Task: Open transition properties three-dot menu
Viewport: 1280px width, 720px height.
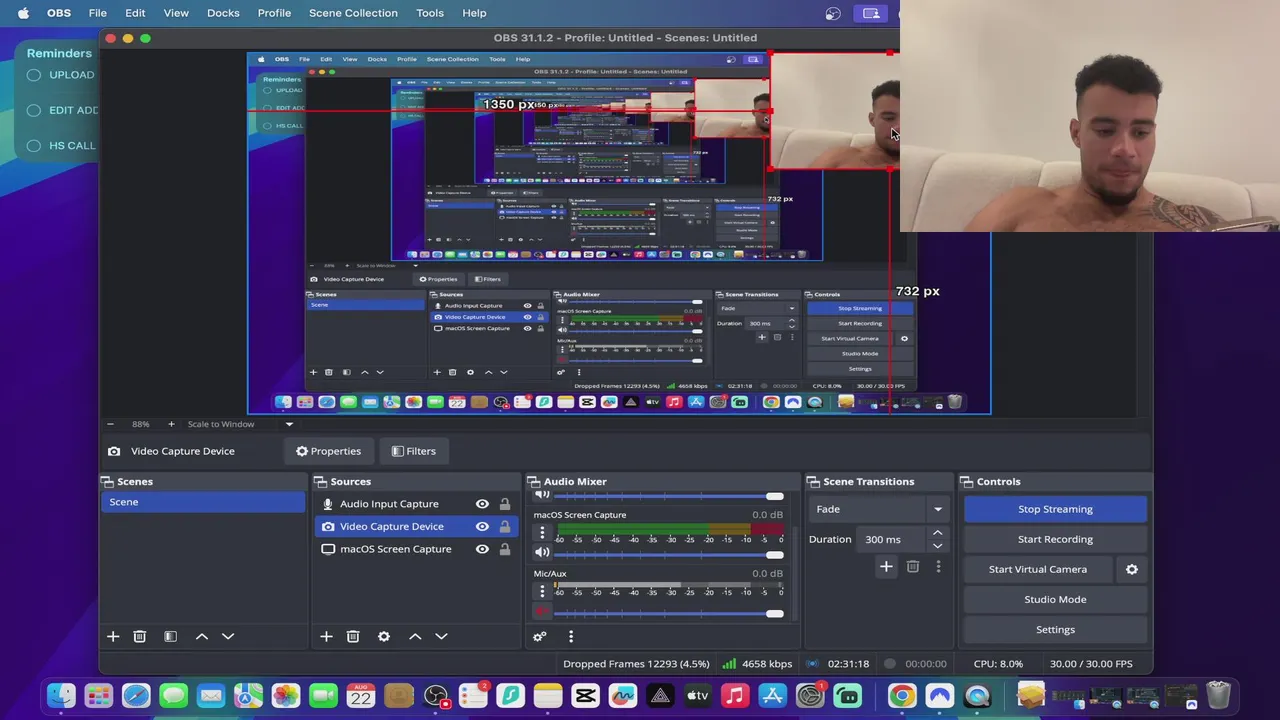Action: (x=938, y=566)
